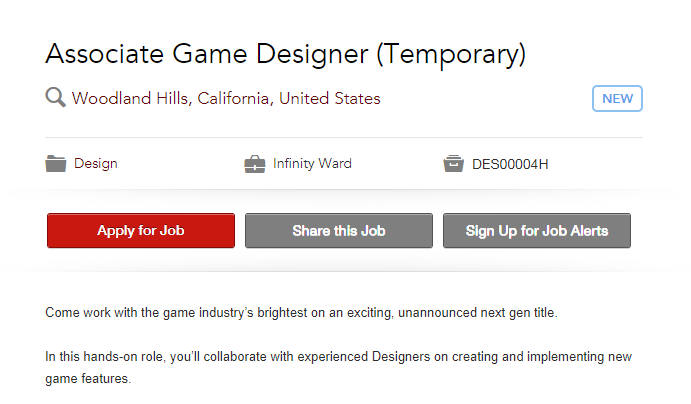Click the "game features." text line
691x404 pixels.
[x=88, y=378]
